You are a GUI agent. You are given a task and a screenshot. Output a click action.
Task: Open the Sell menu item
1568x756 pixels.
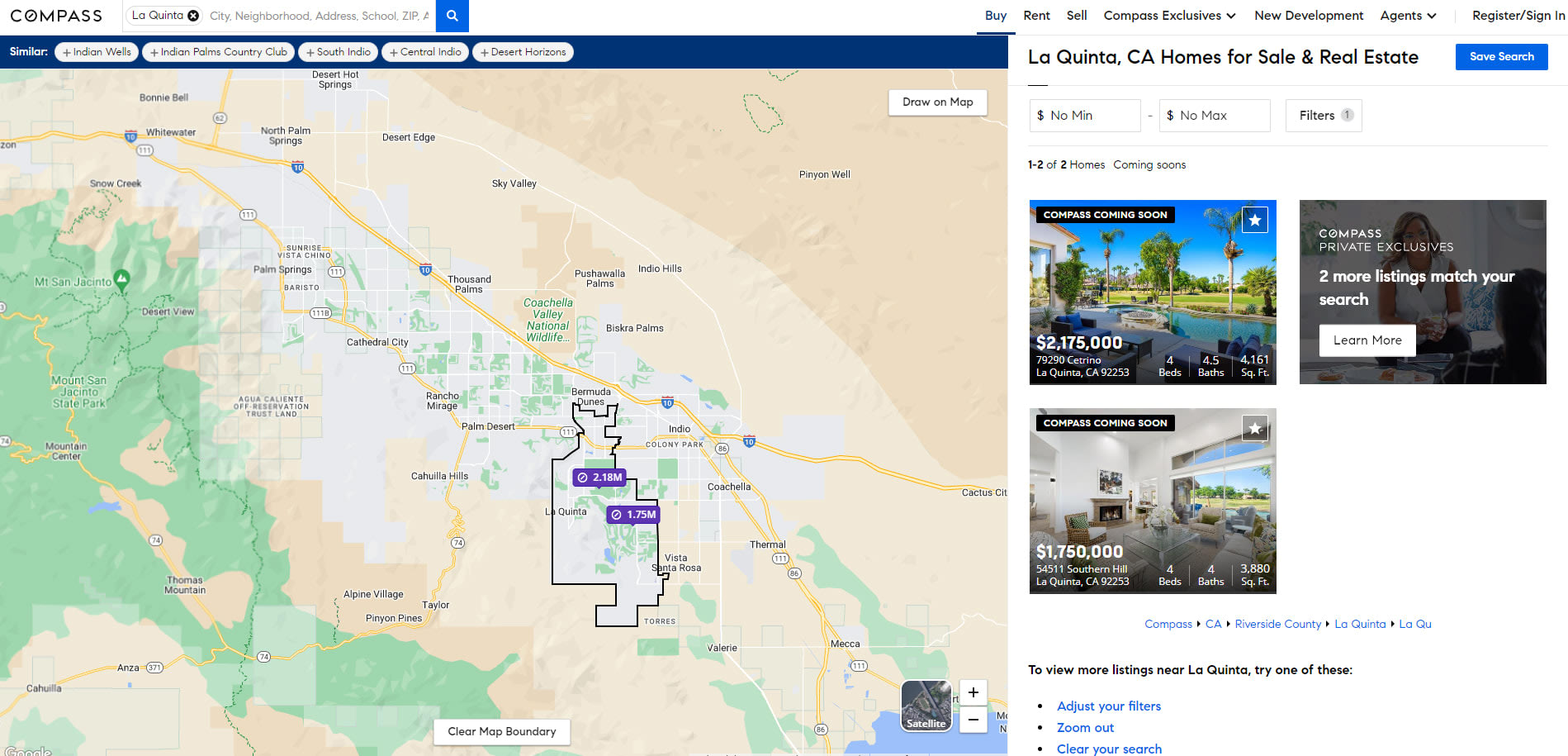(x=1077, y=16)
